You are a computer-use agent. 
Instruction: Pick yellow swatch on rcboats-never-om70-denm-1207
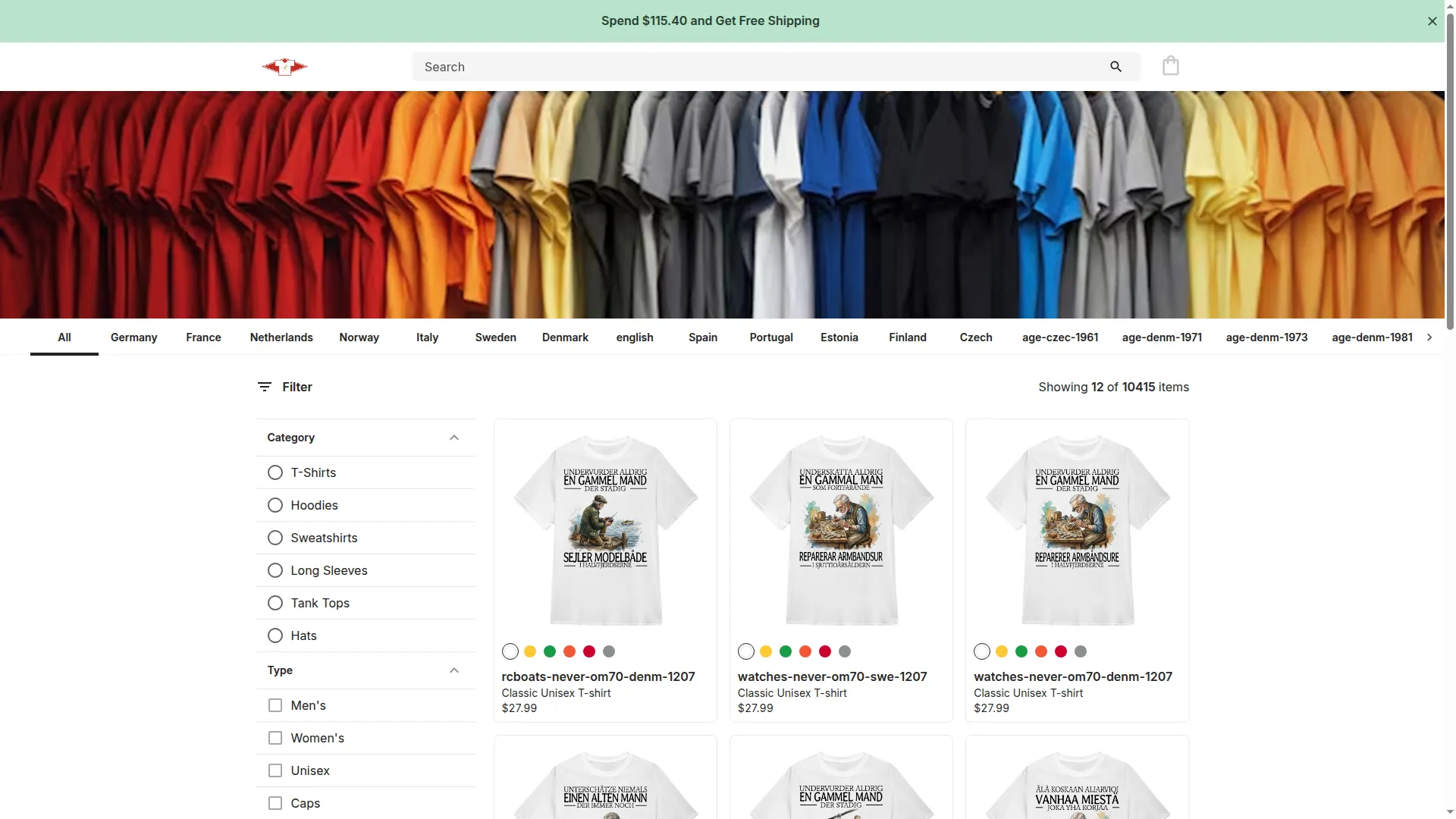coord(530,651)
